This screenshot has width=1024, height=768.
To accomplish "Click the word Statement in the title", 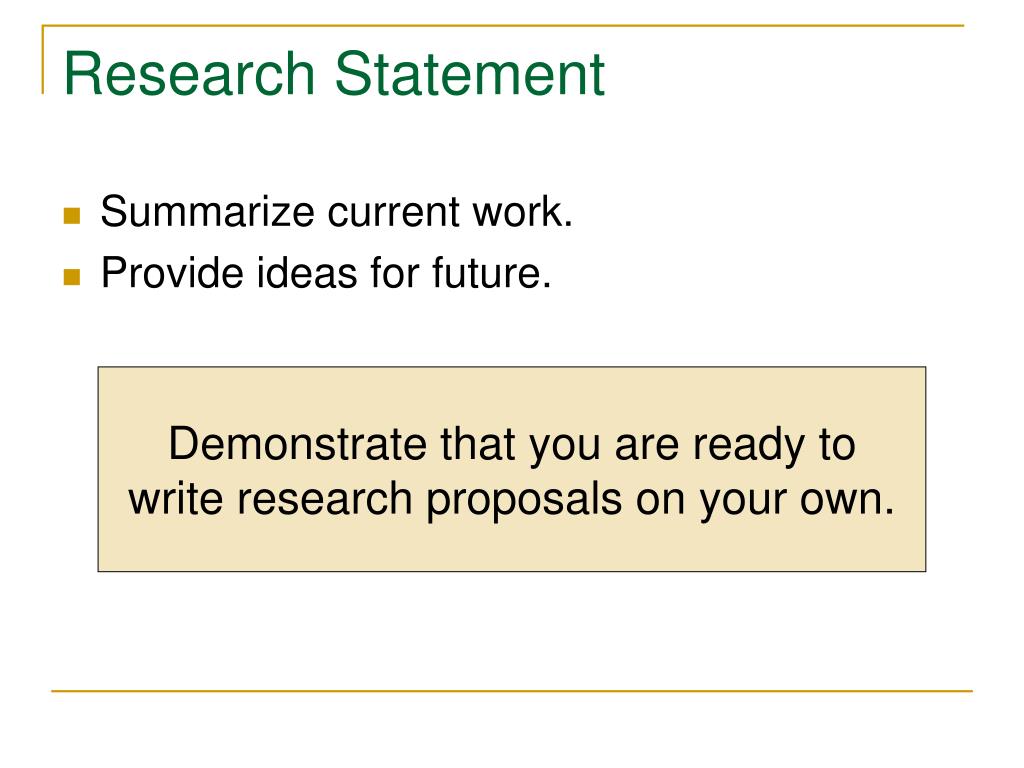I will (x=470, y=73).
